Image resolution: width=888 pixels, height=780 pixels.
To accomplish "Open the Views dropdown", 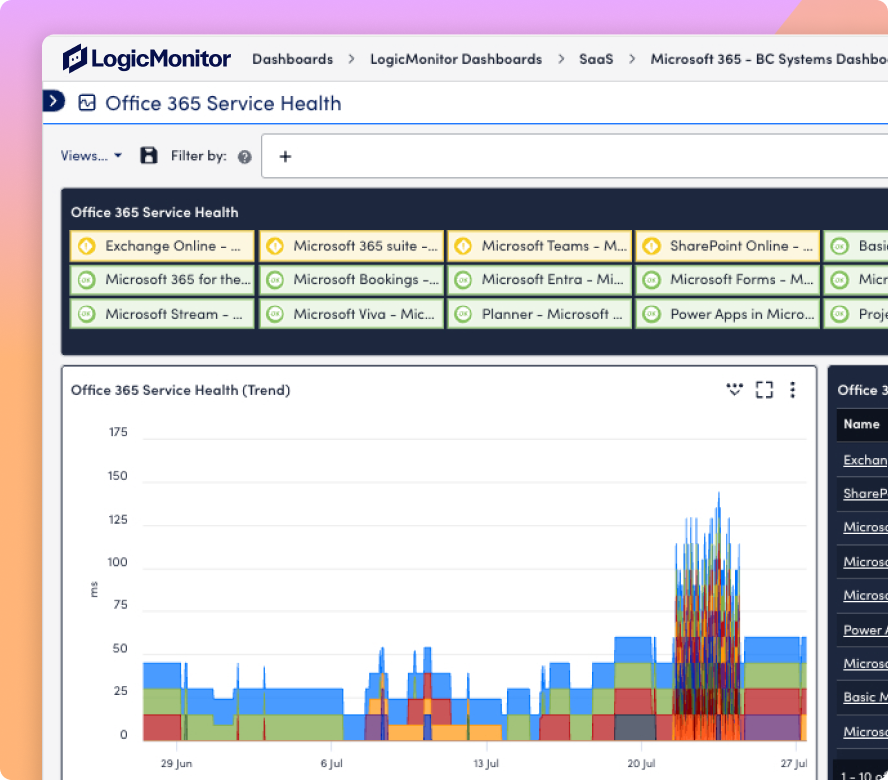I will click(91, 156).
